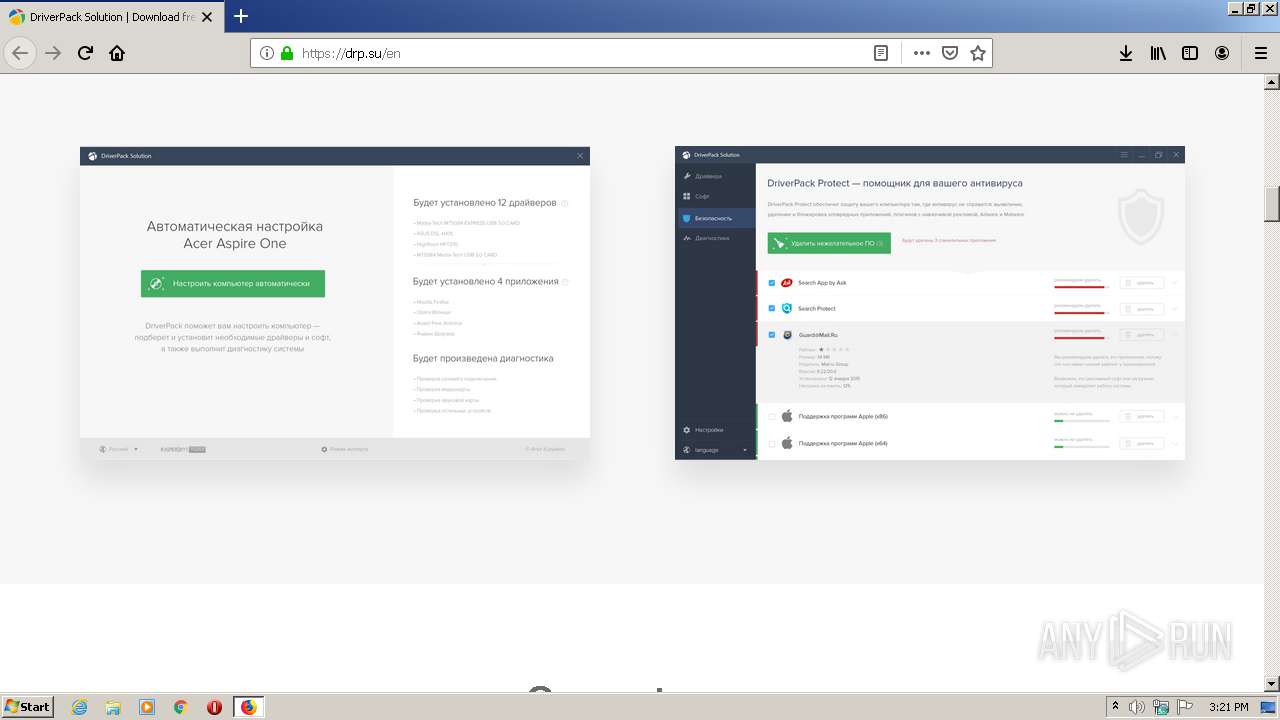Click Apple logo for x64 support row

click(787, 443)
